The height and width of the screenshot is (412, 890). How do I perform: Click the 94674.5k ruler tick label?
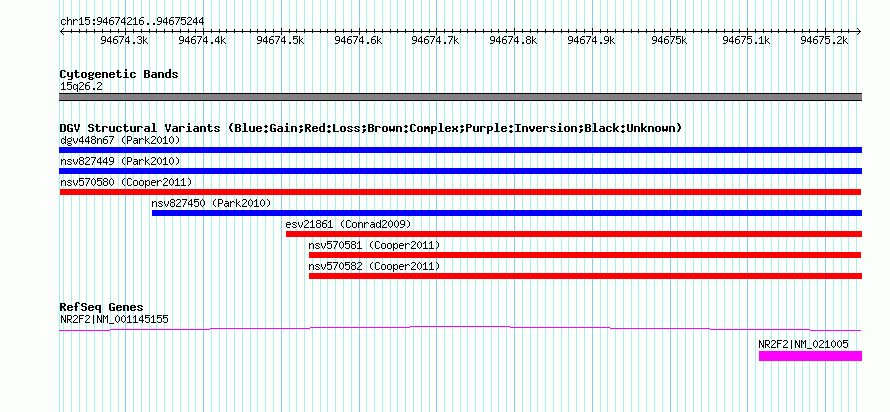280,40
